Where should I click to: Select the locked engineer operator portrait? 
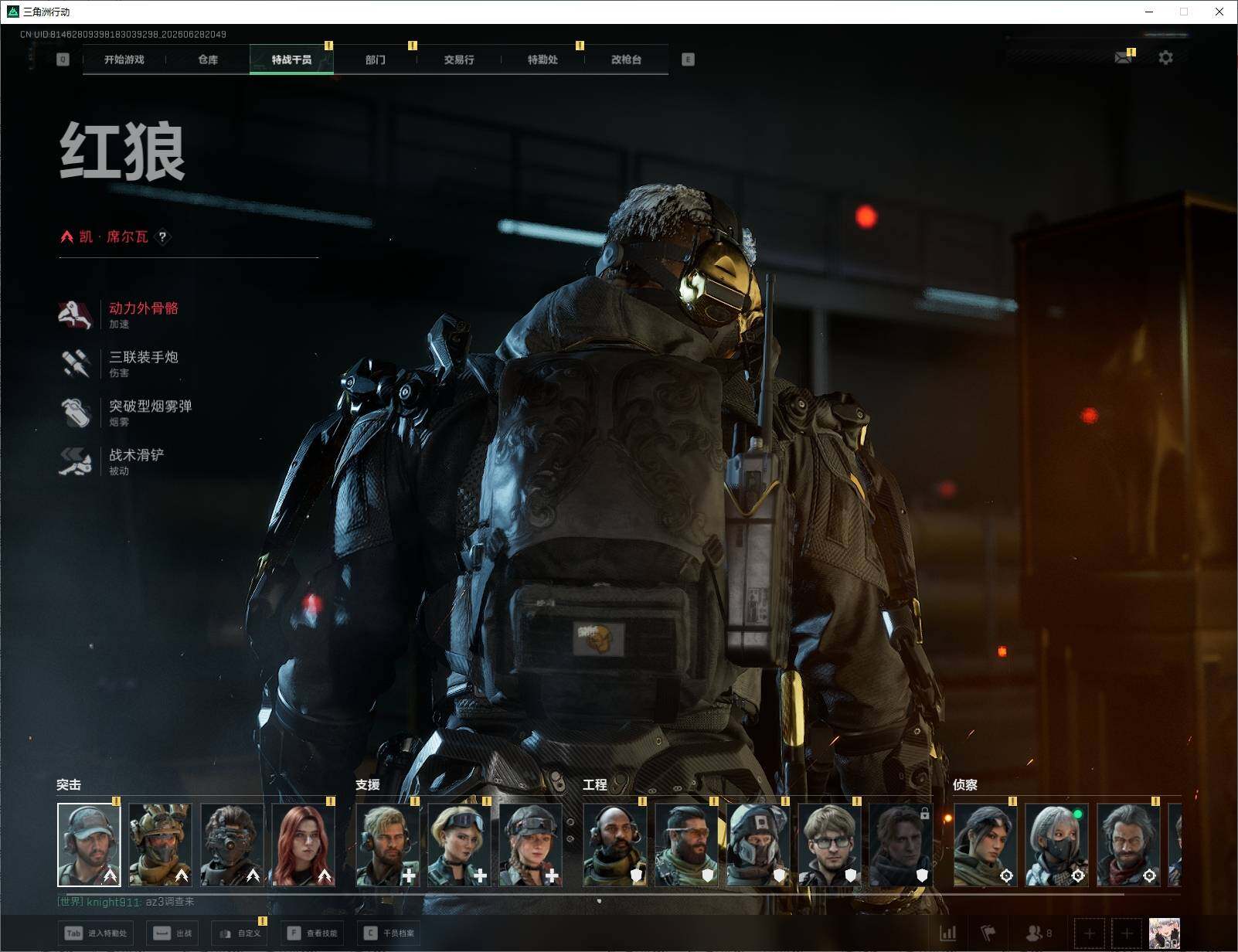coord(901,845)
